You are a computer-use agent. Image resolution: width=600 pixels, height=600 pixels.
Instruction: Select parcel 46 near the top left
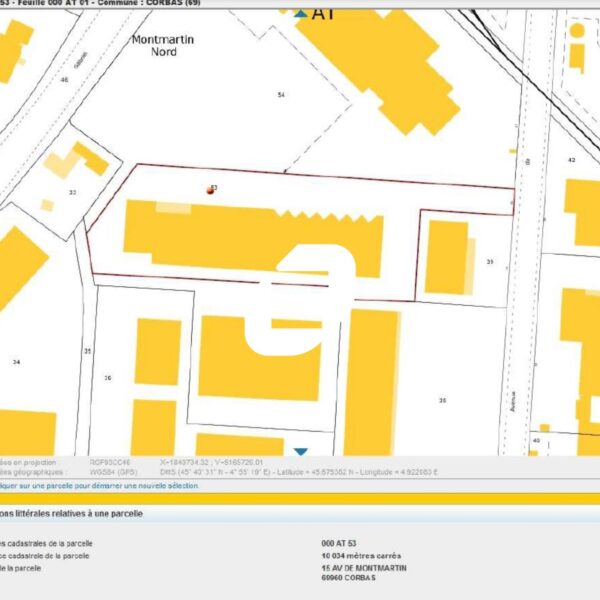(64, 79)
